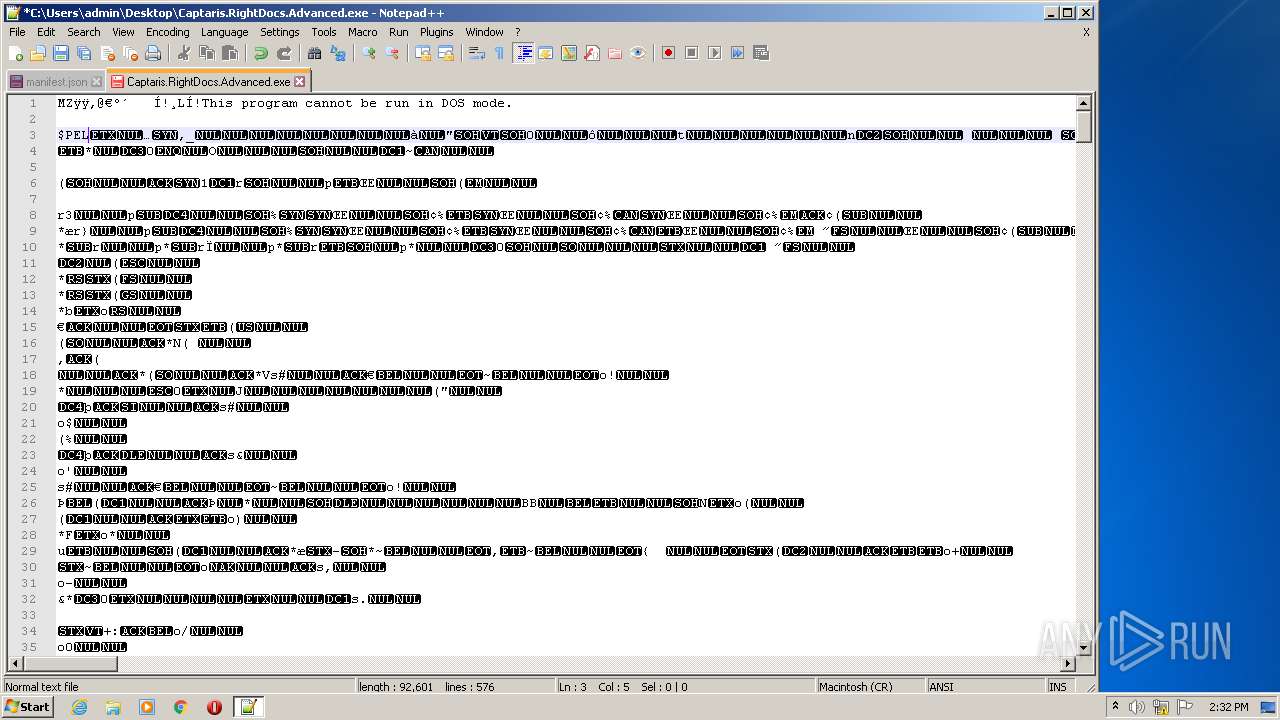Viewport: 1280px width, 720px height.
Task: Open the View menu
Action: (x=123, y=32)
